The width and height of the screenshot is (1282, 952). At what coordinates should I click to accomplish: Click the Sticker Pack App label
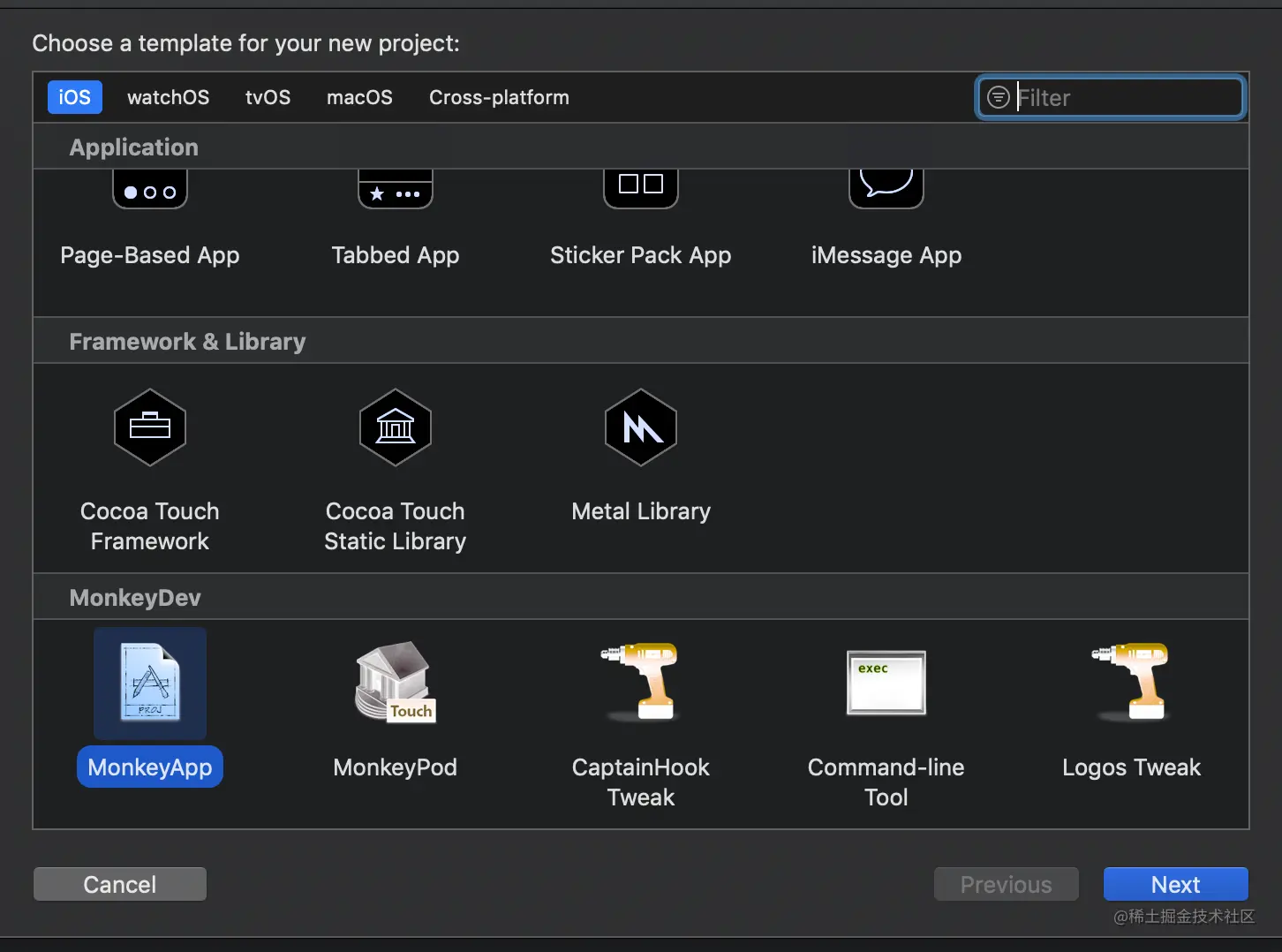click(641, 255)
